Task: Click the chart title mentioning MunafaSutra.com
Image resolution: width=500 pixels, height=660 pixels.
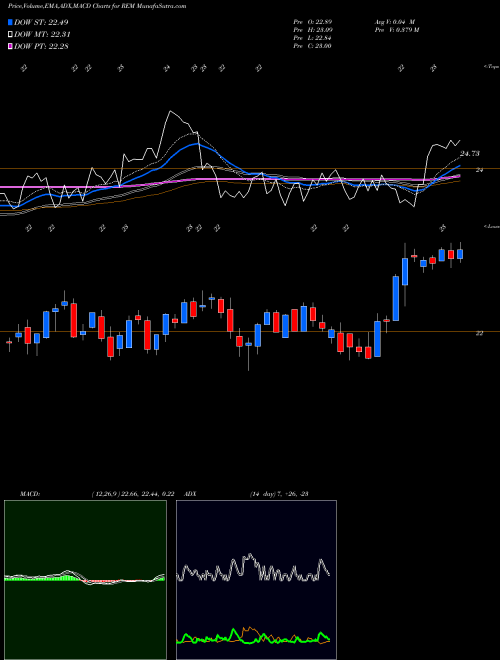Action: click(97, 7)
